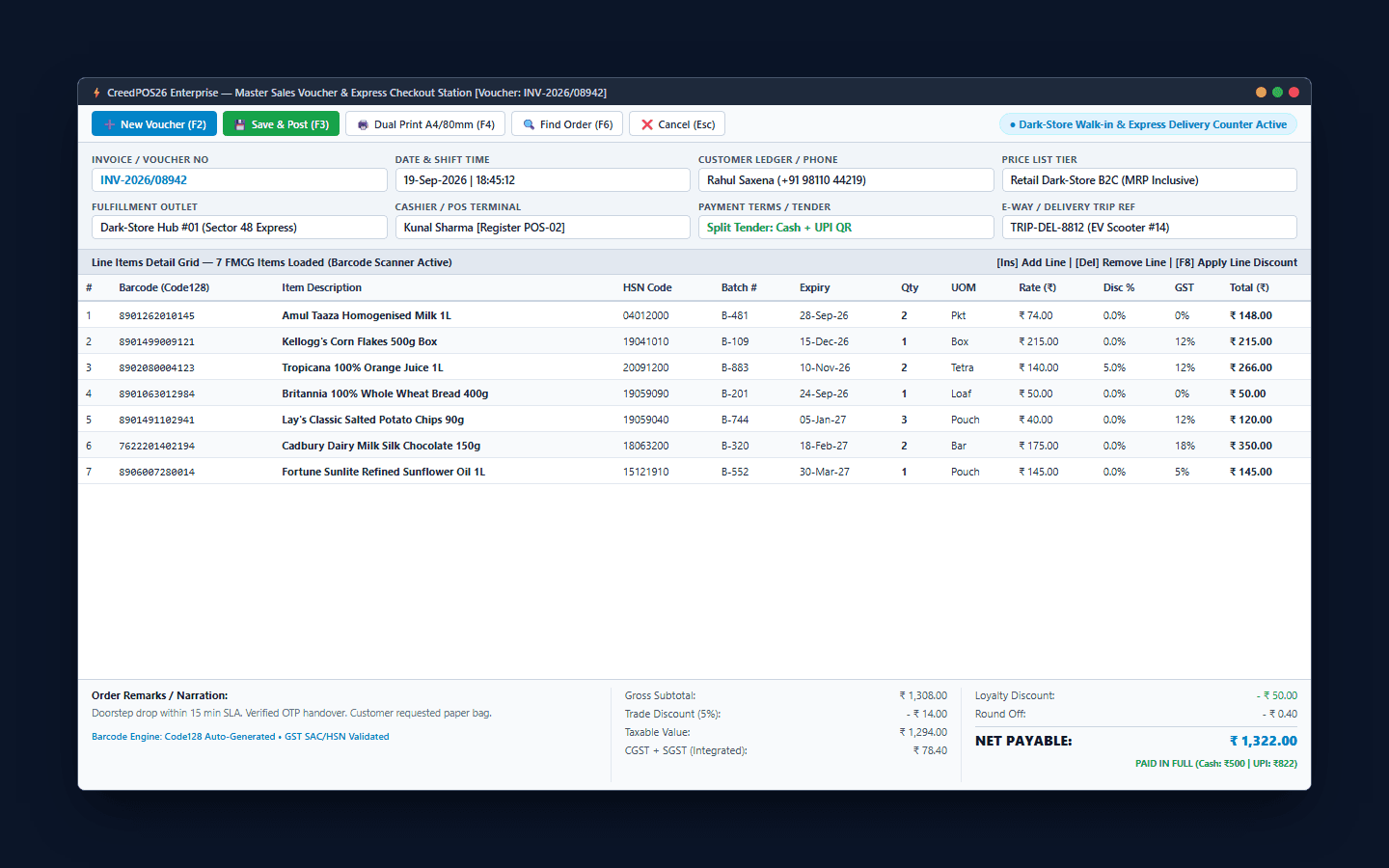Click the lightning bolt app icon in title bar
Viewport: 1389px width, 868px height.
(x=96, y=93)
